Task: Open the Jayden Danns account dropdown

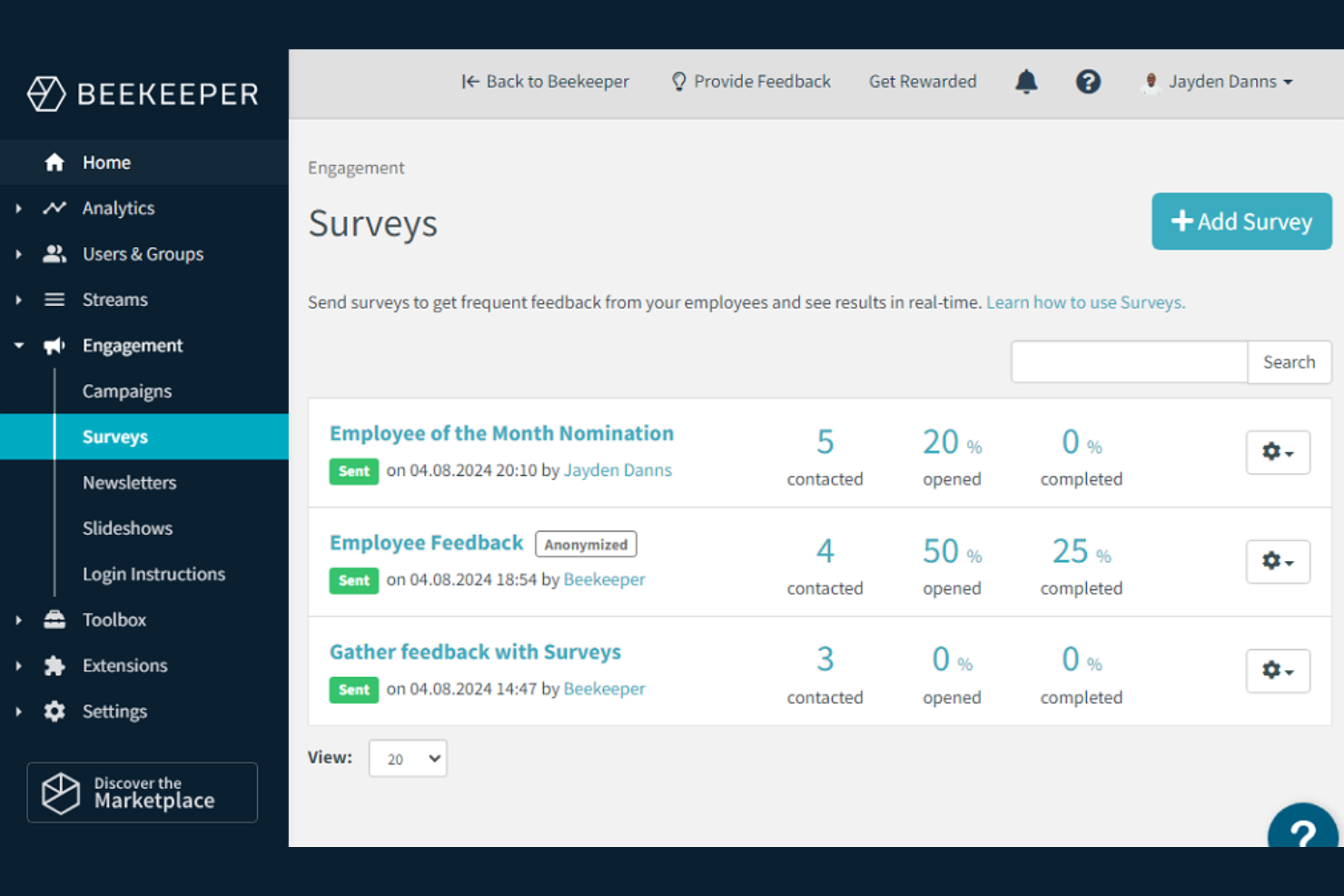Action: (1219, 82)
